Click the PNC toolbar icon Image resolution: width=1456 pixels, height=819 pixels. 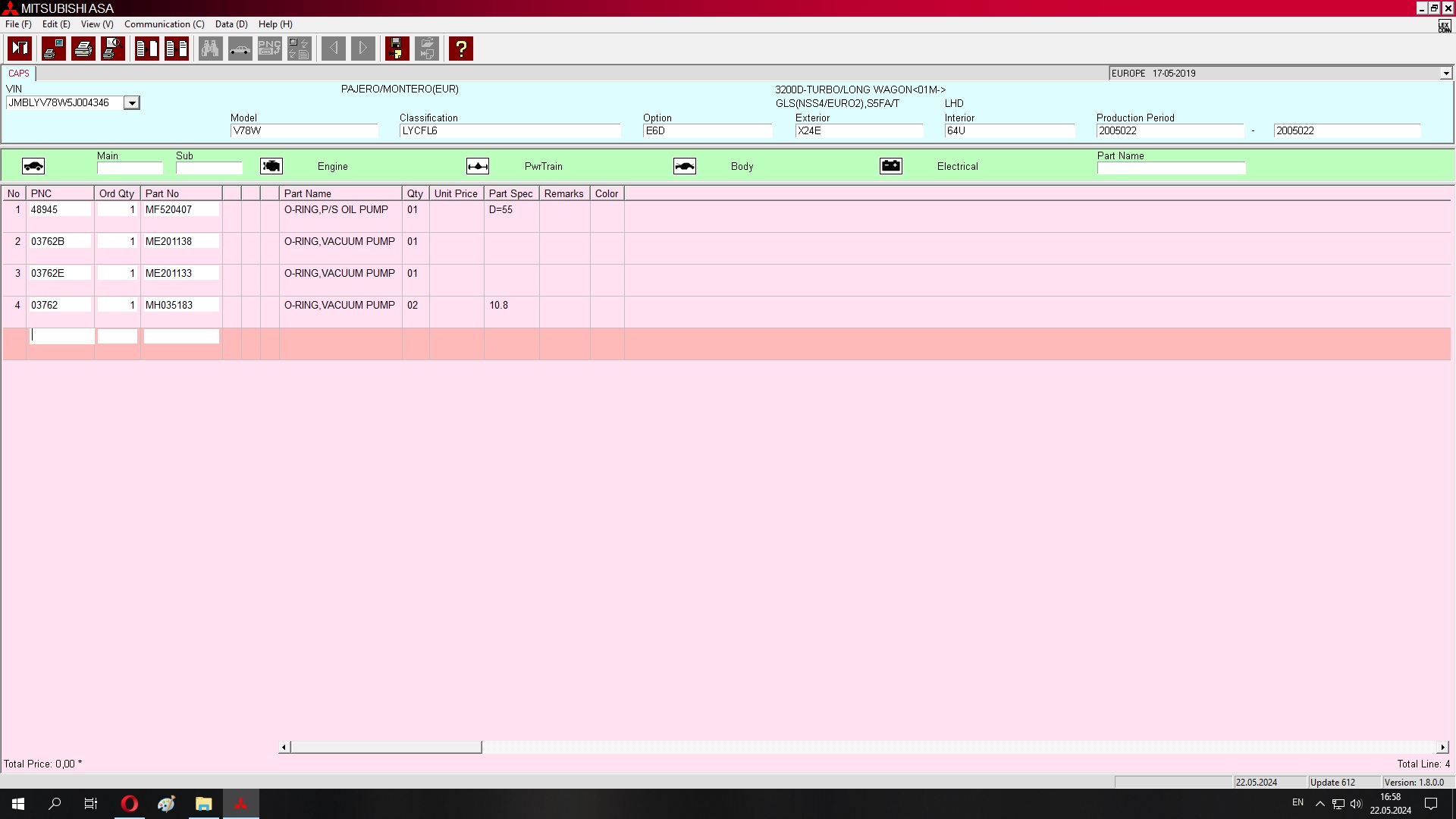coord(270,49)
